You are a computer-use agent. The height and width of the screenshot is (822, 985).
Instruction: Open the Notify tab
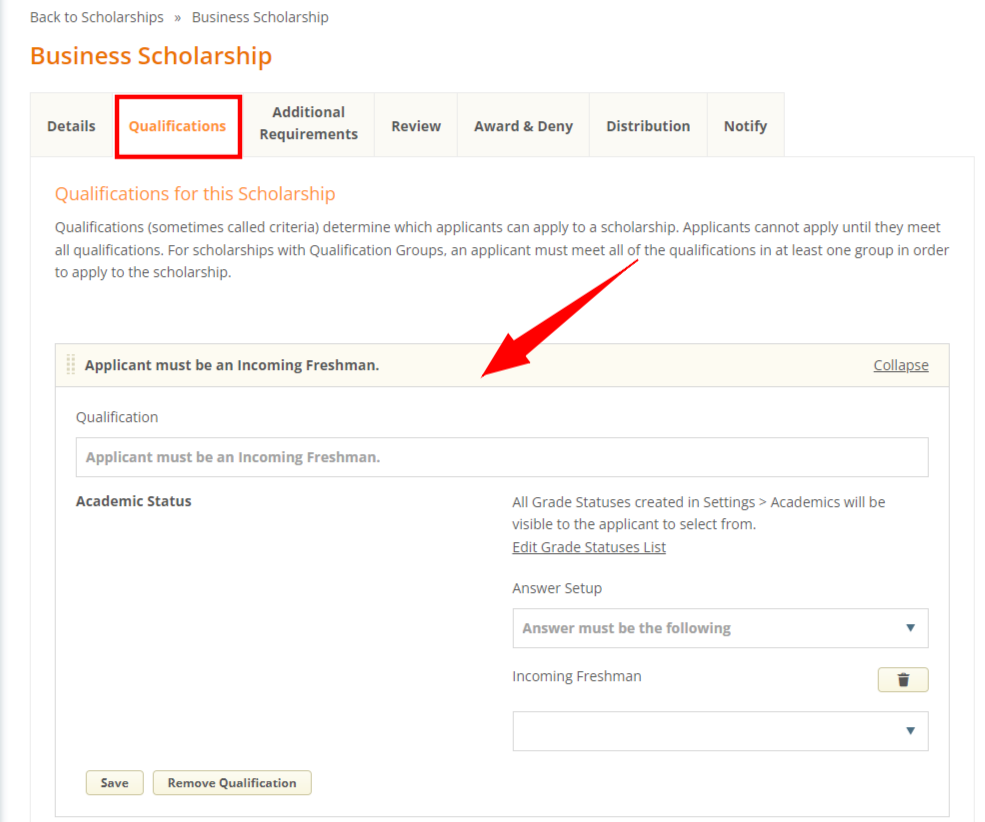tap(745, 125)
